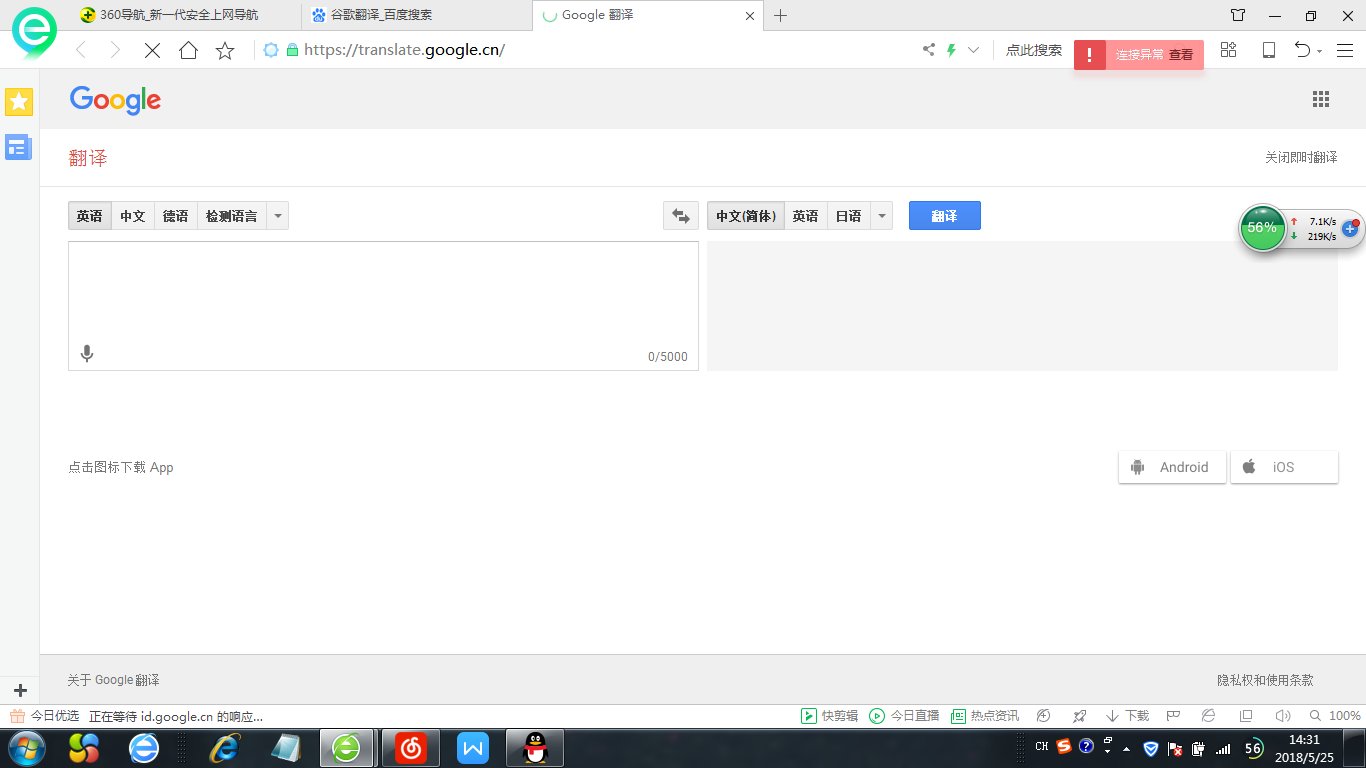This screenshot has height=768, width=1366.
Task: Open the yellow favorites sidebar icon
Action: click(19, 101)
